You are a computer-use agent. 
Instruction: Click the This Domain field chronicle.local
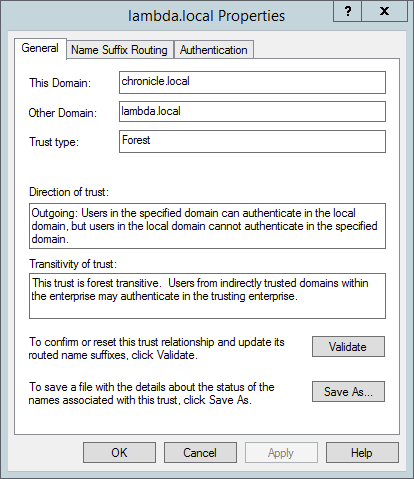pos(252,82)
